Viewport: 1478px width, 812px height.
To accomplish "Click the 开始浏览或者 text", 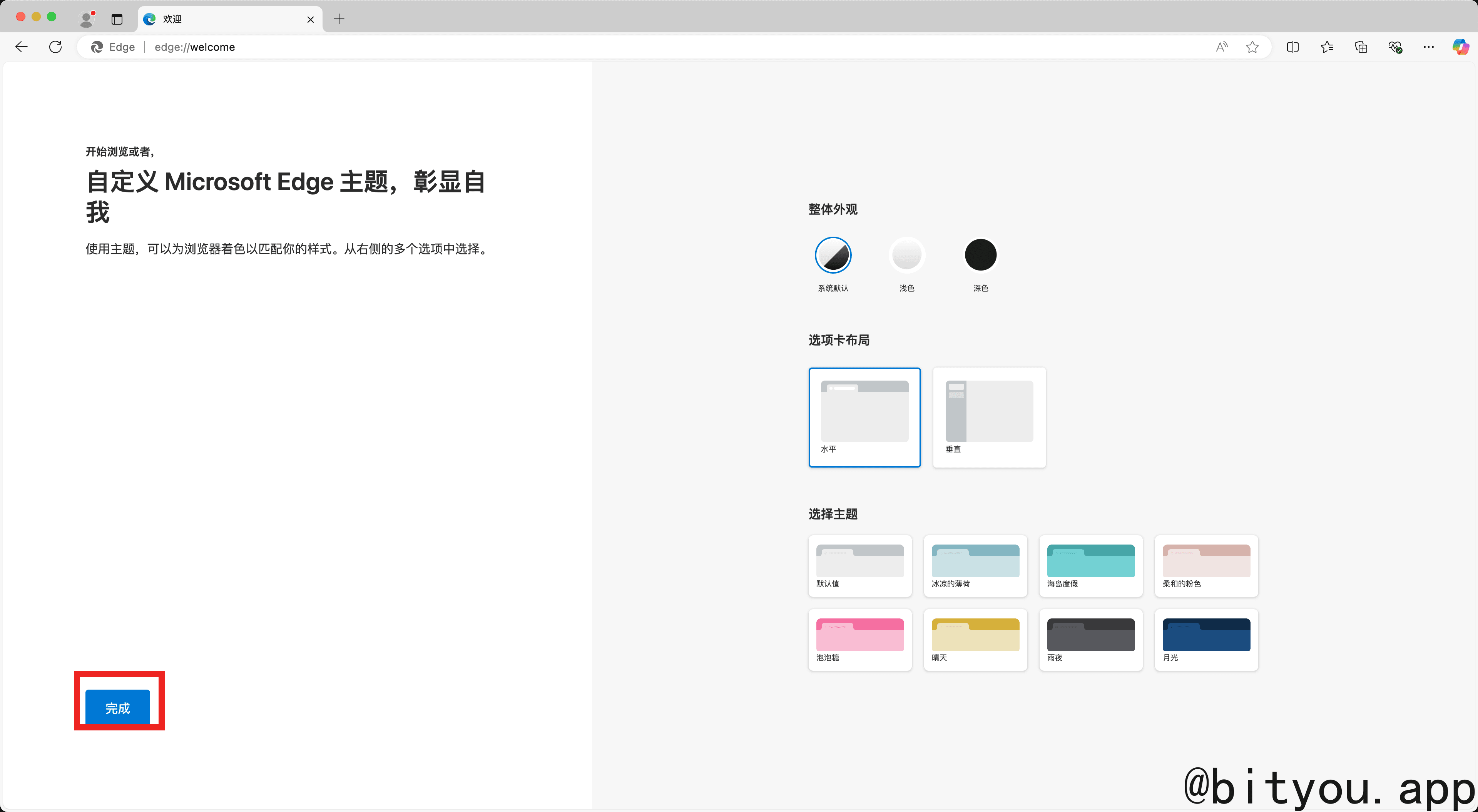I will (120, 152).
